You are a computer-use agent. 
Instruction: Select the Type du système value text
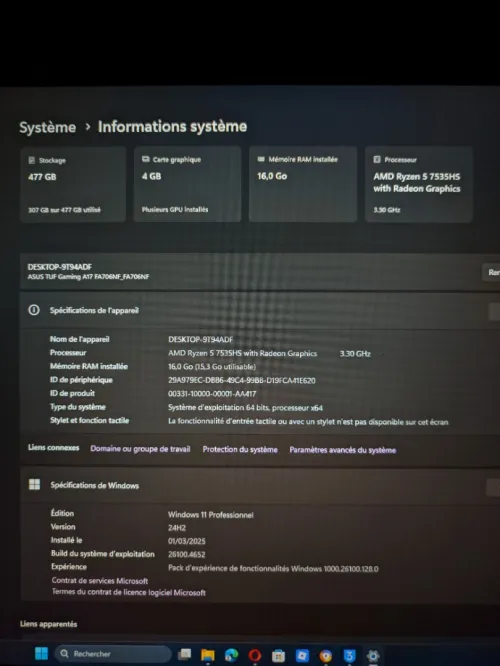tap(245, 408)
